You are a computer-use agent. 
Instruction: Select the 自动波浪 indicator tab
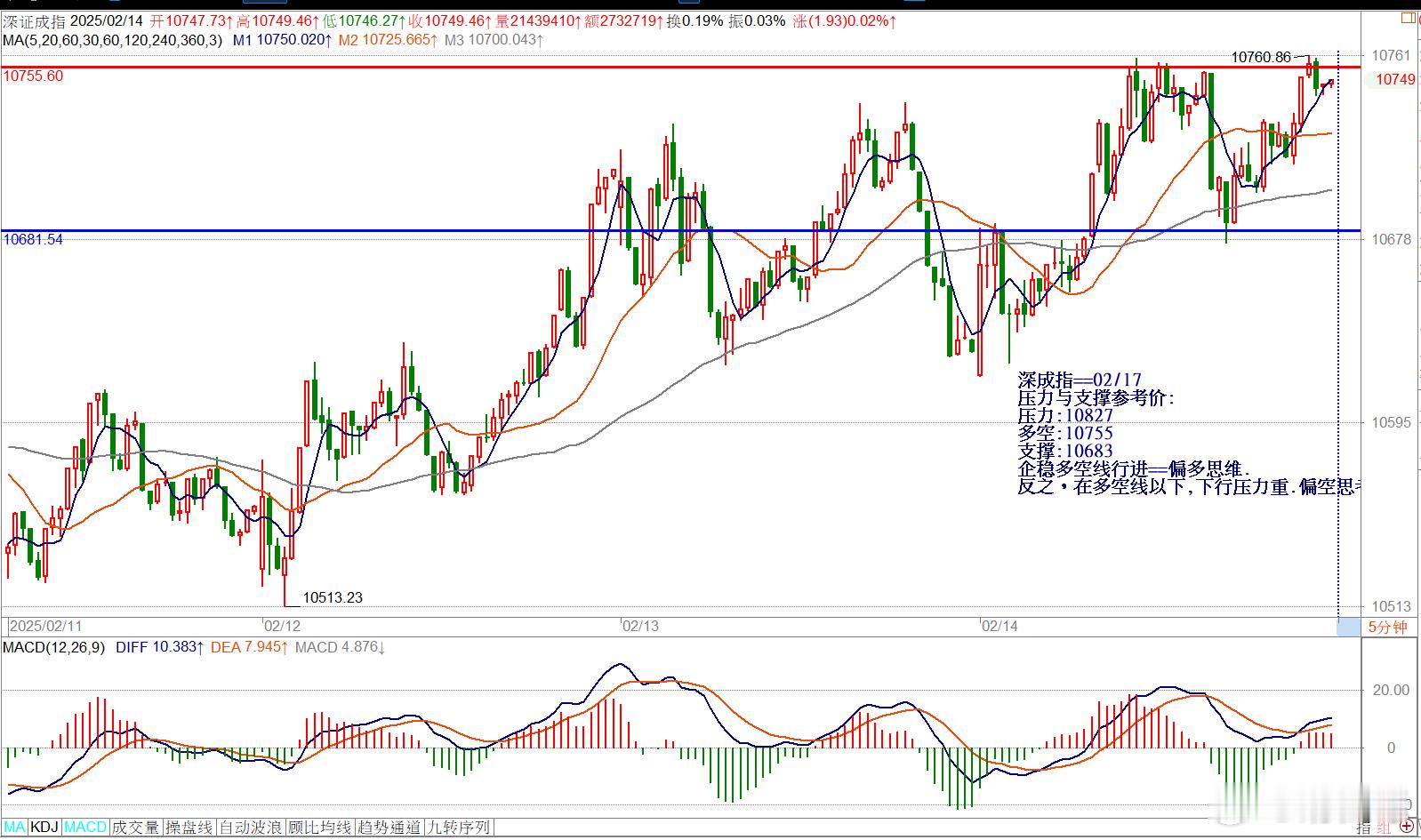coord(251,828)
